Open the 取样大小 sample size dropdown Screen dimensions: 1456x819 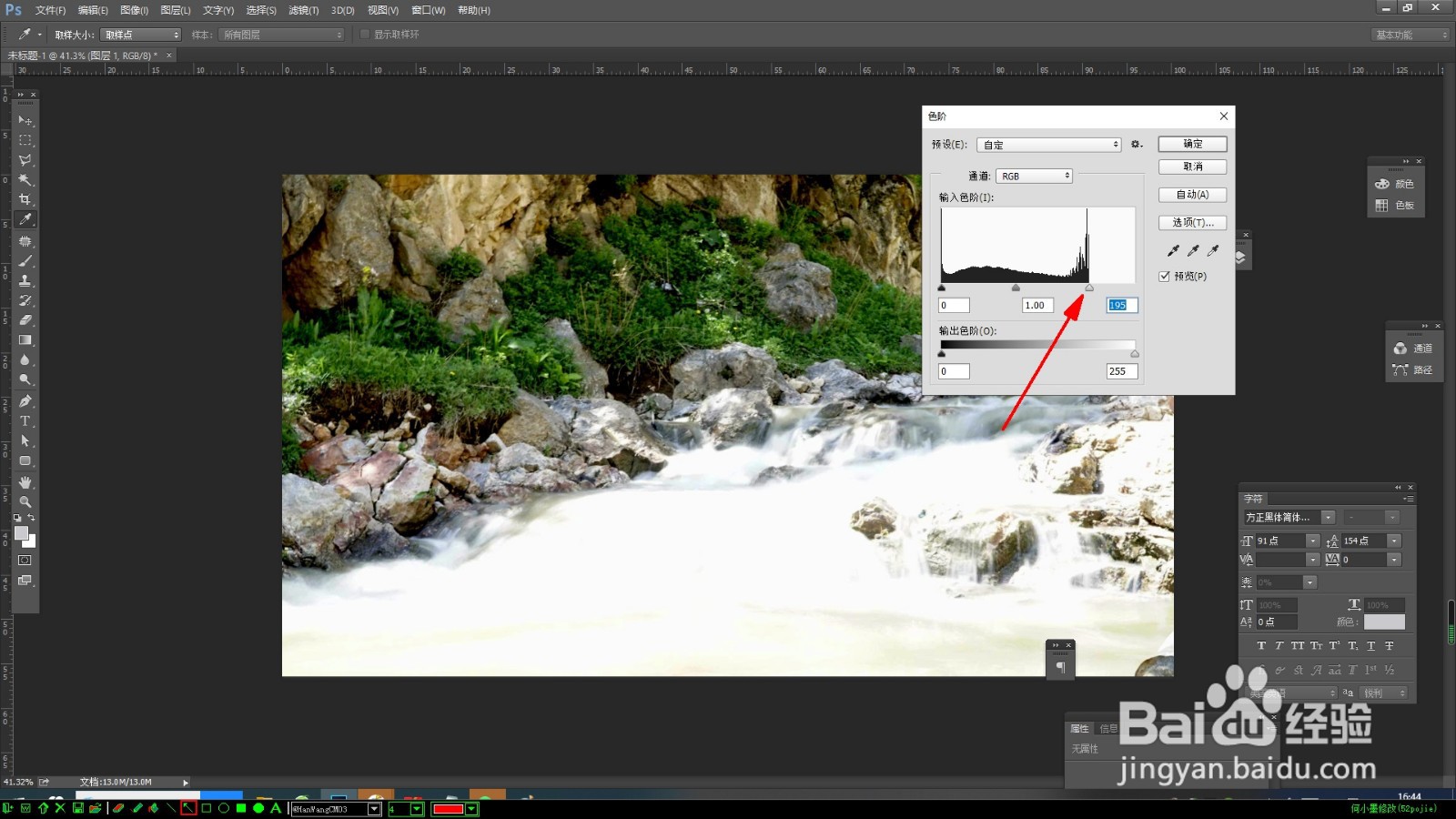point(141,35)
